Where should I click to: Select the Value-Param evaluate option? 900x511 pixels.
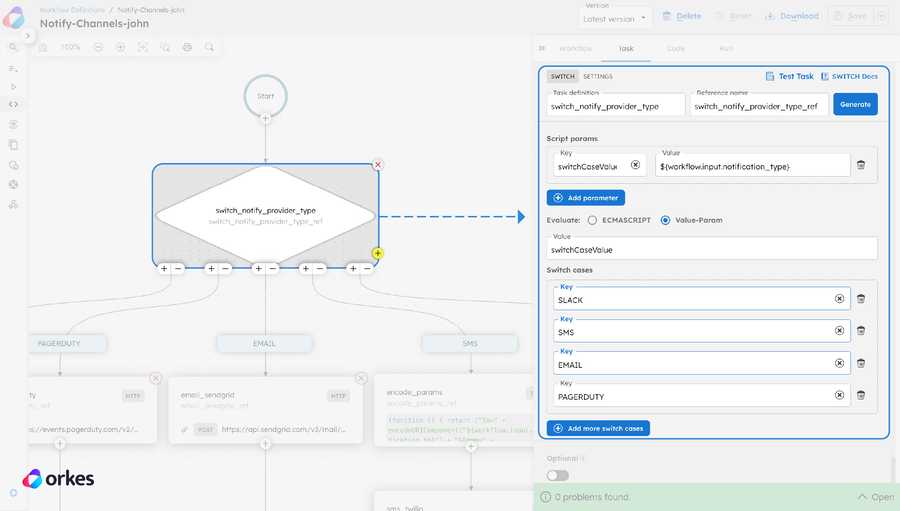click(665, 220)
